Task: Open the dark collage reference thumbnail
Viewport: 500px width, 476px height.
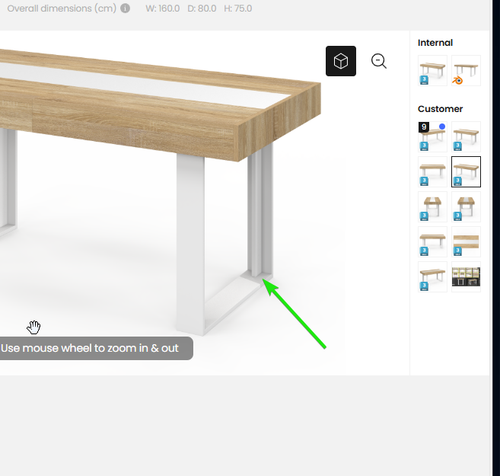Action: pyautogui.click(x=466, y=277)
